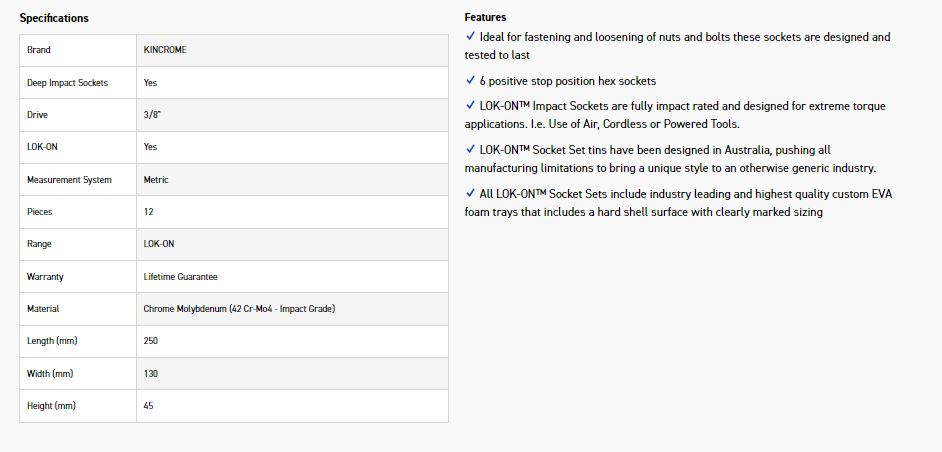Screen dimensions: 942x452
Task: Click the checkmark before 'LOK-ON Impact Sockets' feature
Action: 470,106
